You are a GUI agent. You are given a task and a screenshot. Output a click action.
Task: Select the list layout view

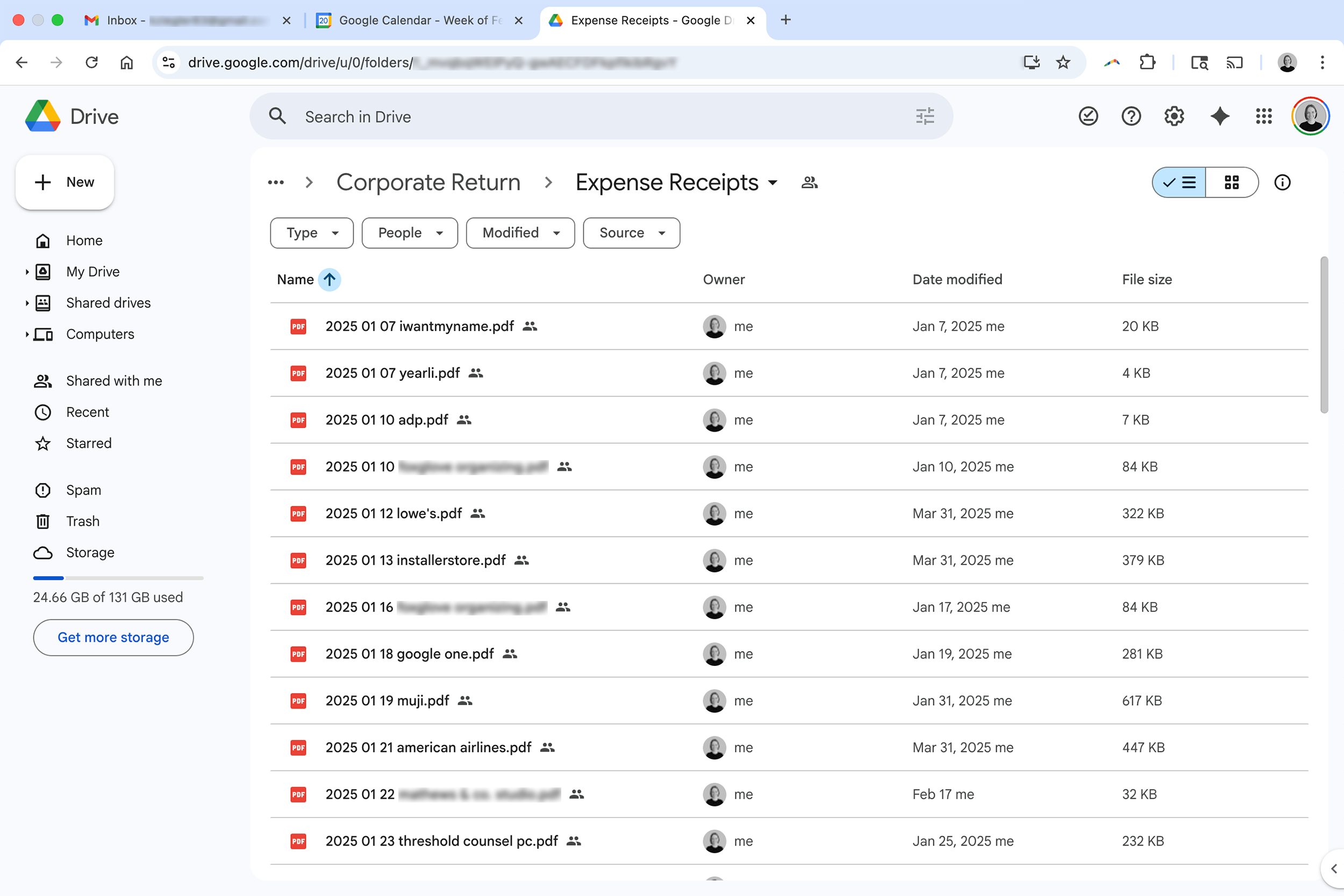pos(1179,182)
